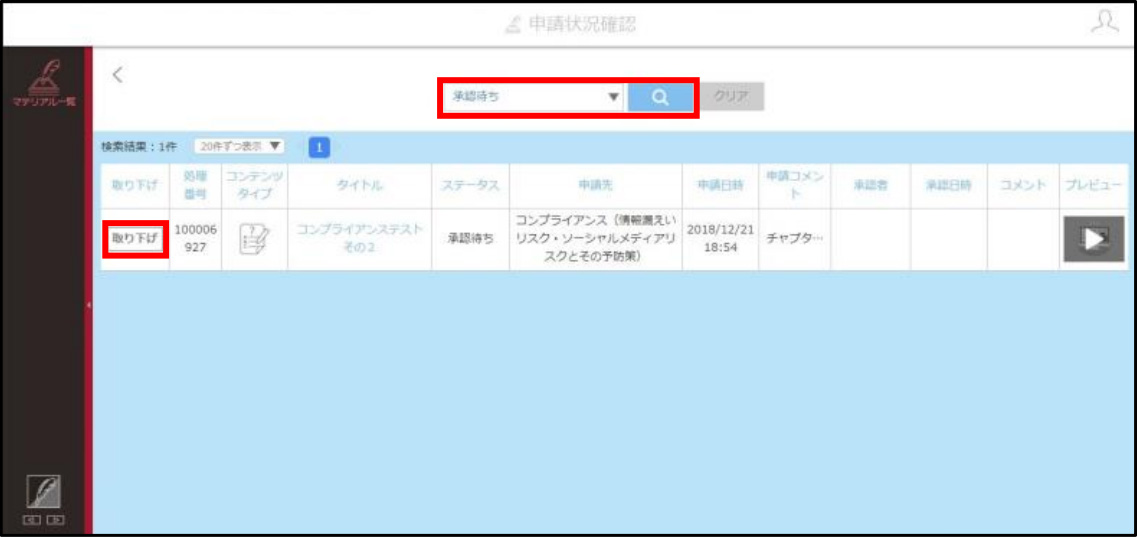Click the quiz content type icon
Screen dimensions: 1137x537
255,239
